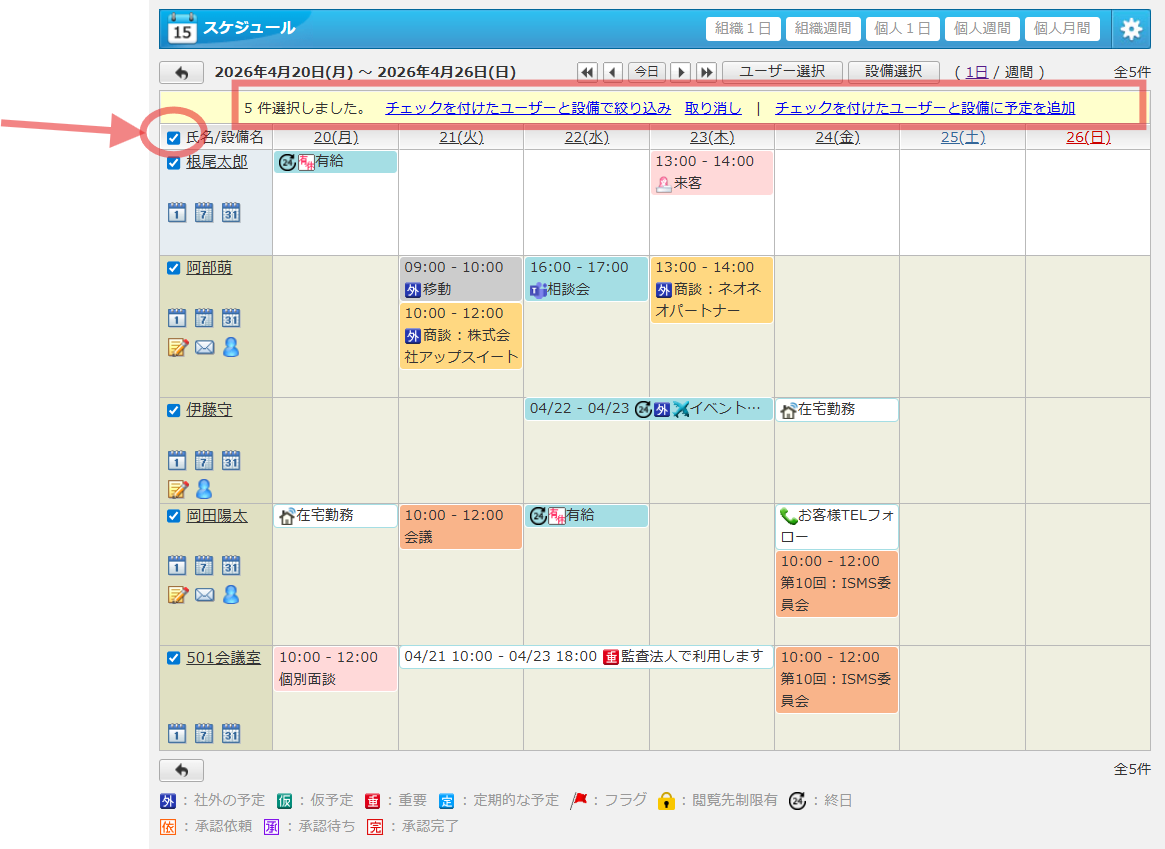Open 阿部萌's weekly calendar icon
The width and height of the screenshot is (1165, 849).
coord(203,317)
